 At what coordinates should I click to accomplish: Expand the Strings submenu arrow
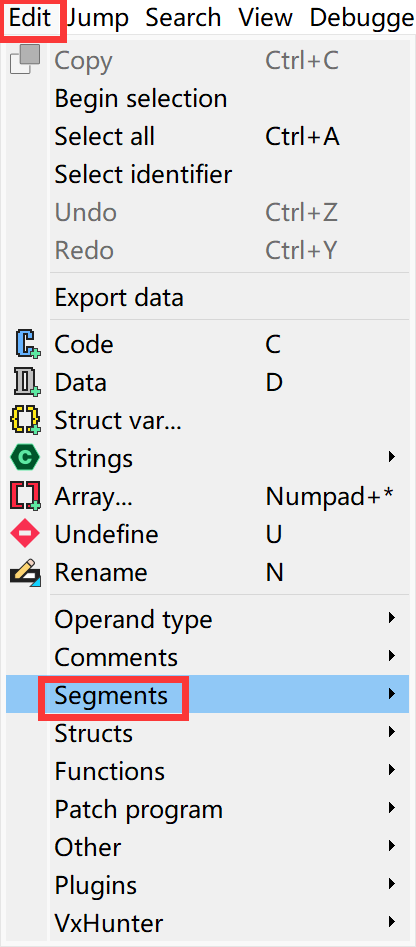(x=392, y=457)
